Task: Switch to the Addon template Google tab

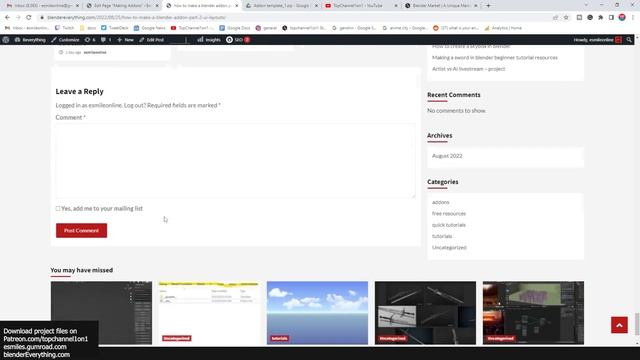Action: click(282, 6)
